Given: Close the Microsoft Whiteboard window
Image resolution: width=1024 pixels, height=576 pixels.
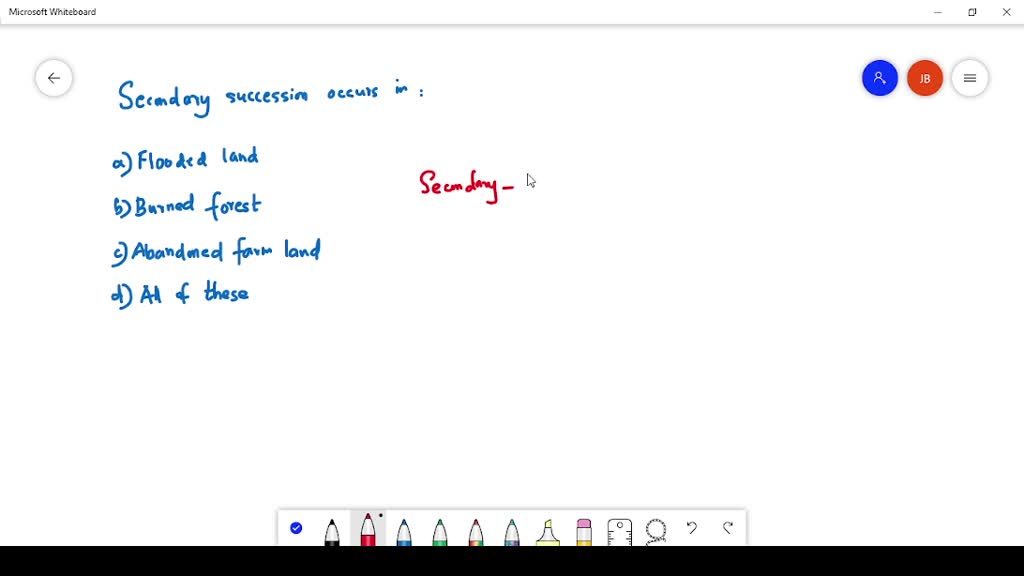Looking at the screenshot, I should click(x=1006, y=12).
